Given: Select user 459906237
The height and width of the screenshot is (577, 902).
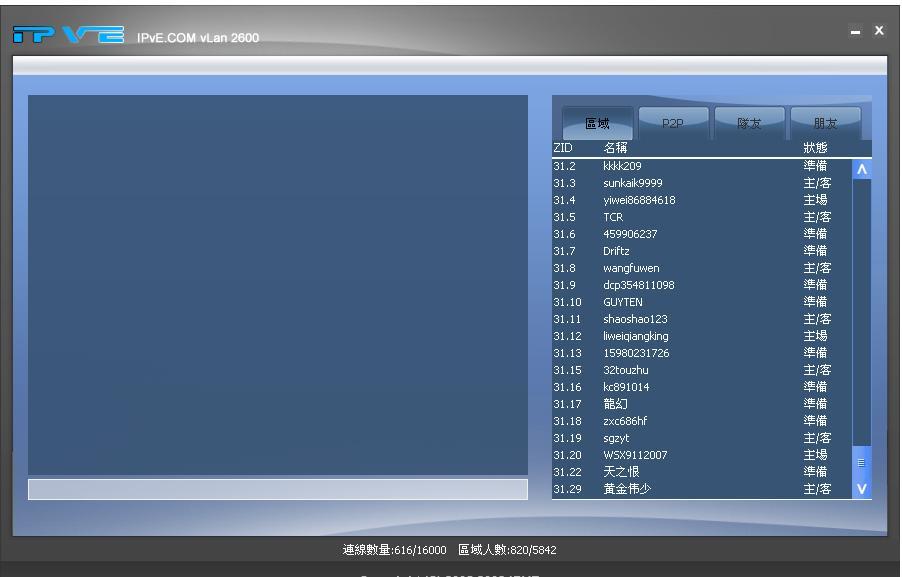Looking at the screenshot, I should click(702, 234).
